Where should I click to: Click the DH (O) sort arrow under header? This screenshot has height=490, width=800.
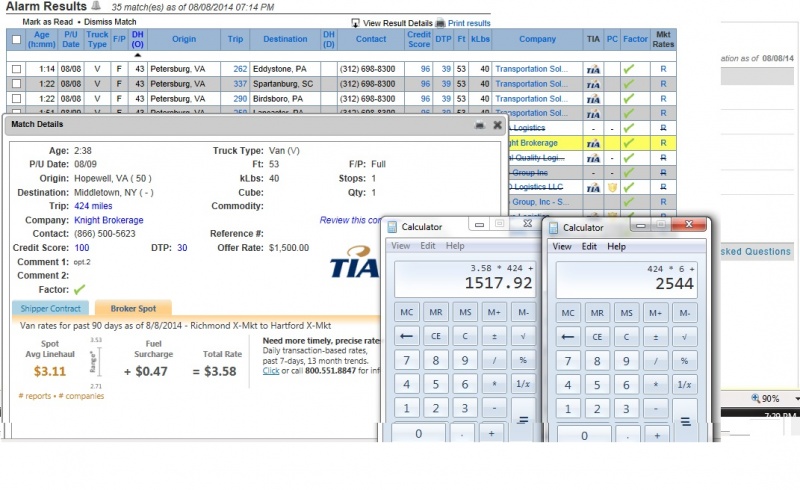(x=137, y=55)
